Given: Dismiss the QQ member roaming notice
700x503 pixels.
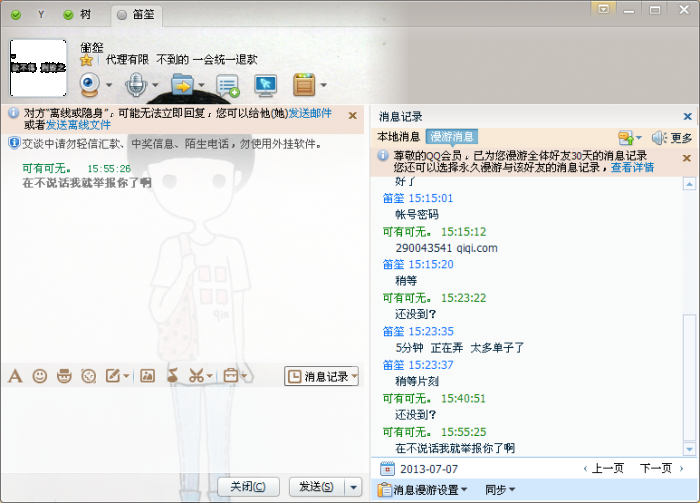Looking at the screenshot, I should point(687,158).
